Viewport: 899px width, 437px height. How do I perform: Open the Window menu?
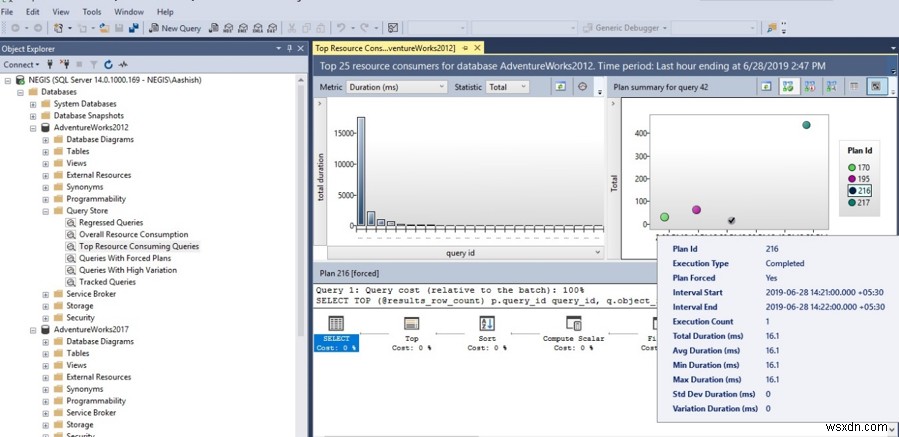point(129,11)
